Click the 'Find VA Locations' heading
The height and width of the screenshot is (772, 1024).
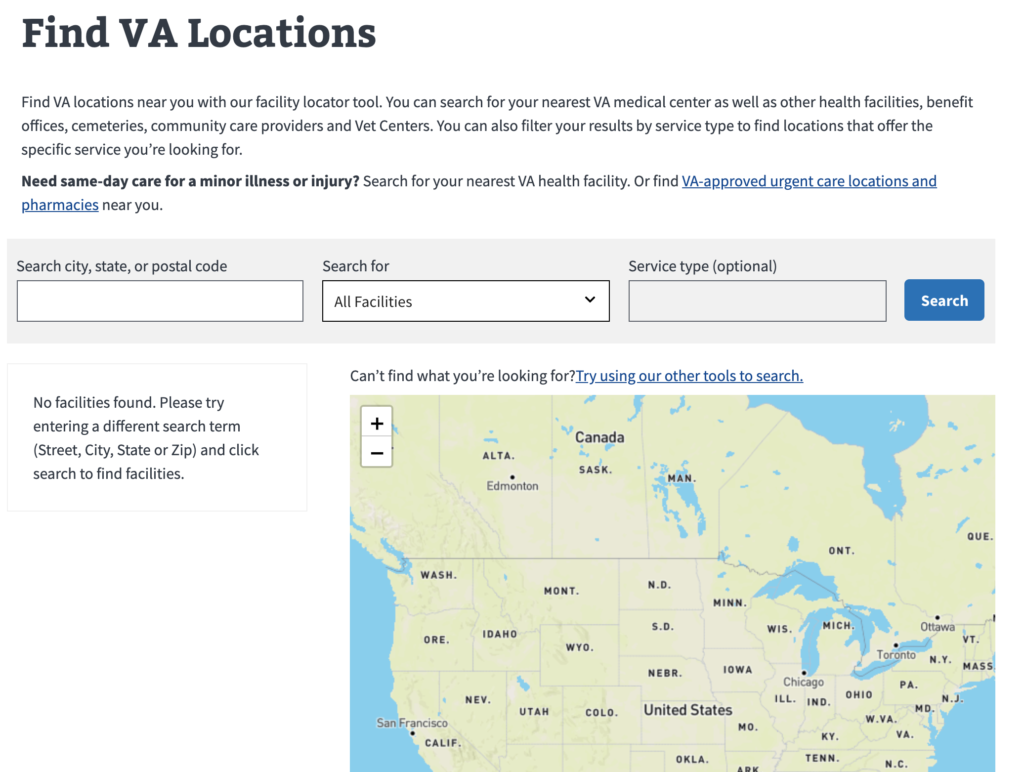[x=199, y=32]
